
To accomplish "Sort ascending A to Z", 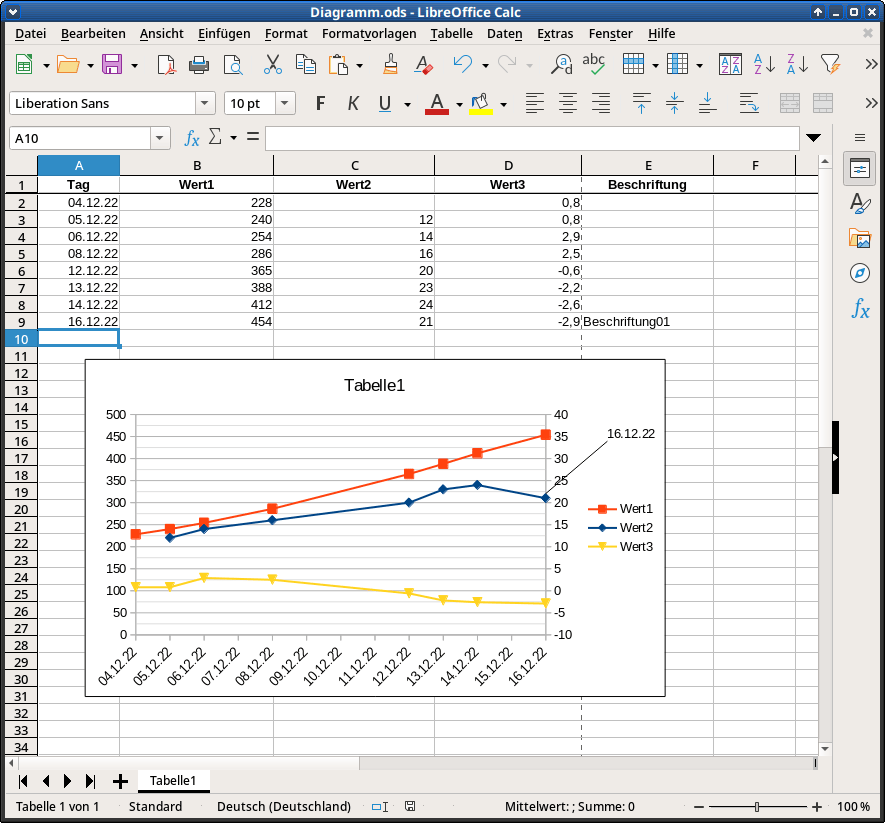I will click(x=764, y=65).
